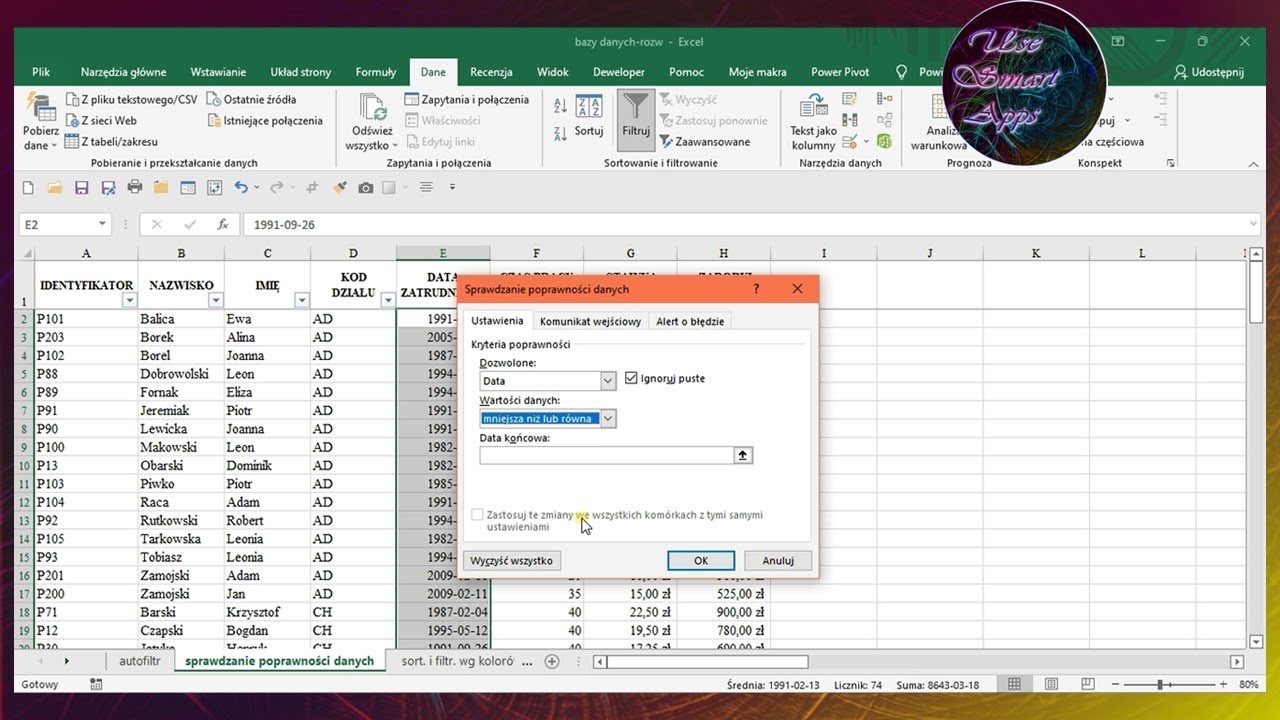The image size is (1280, 720).
Task: Click Undo arrow in quick access toolbar
Action: point(241,187)
